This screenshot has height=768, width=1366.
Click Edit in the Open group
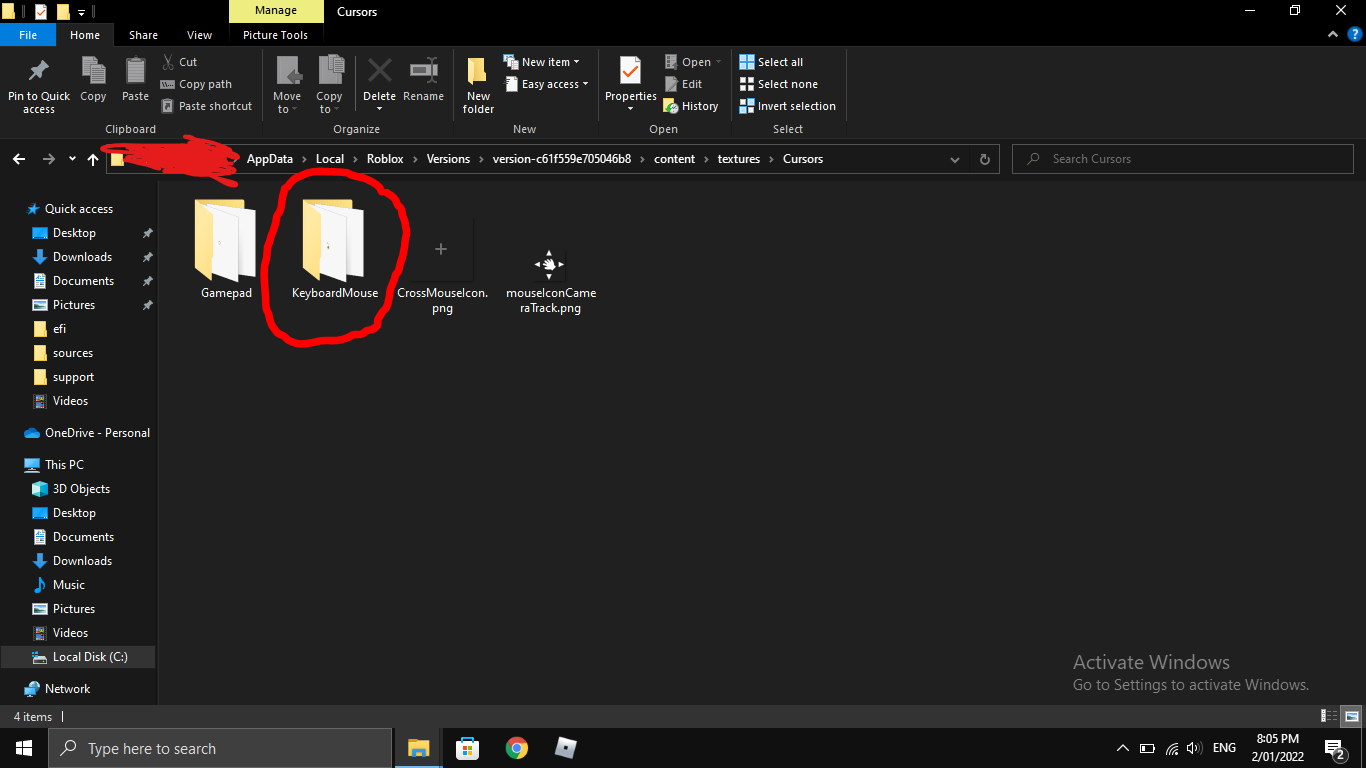(x=683, y=84)
